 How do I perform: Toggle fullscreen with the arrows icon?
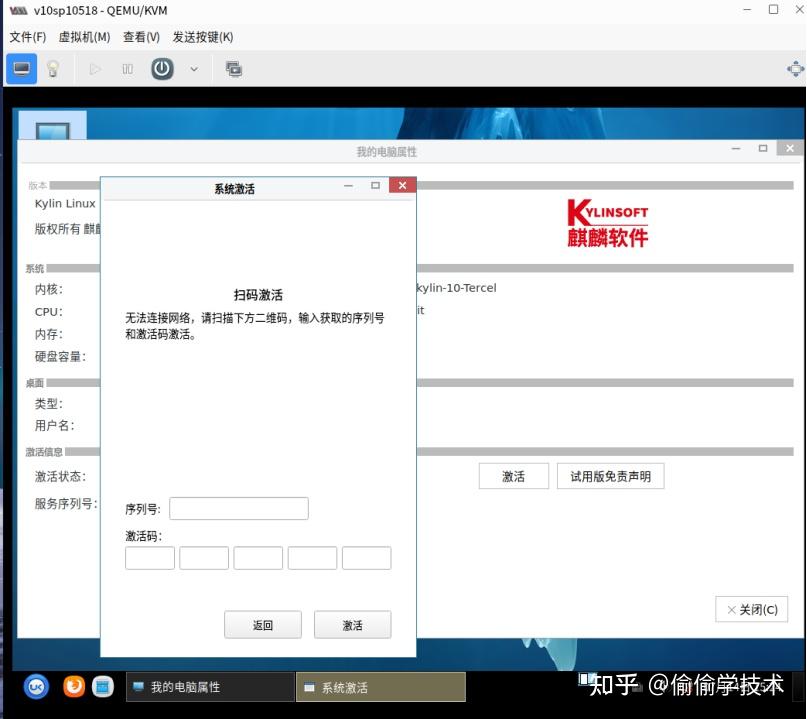point(795,69)
